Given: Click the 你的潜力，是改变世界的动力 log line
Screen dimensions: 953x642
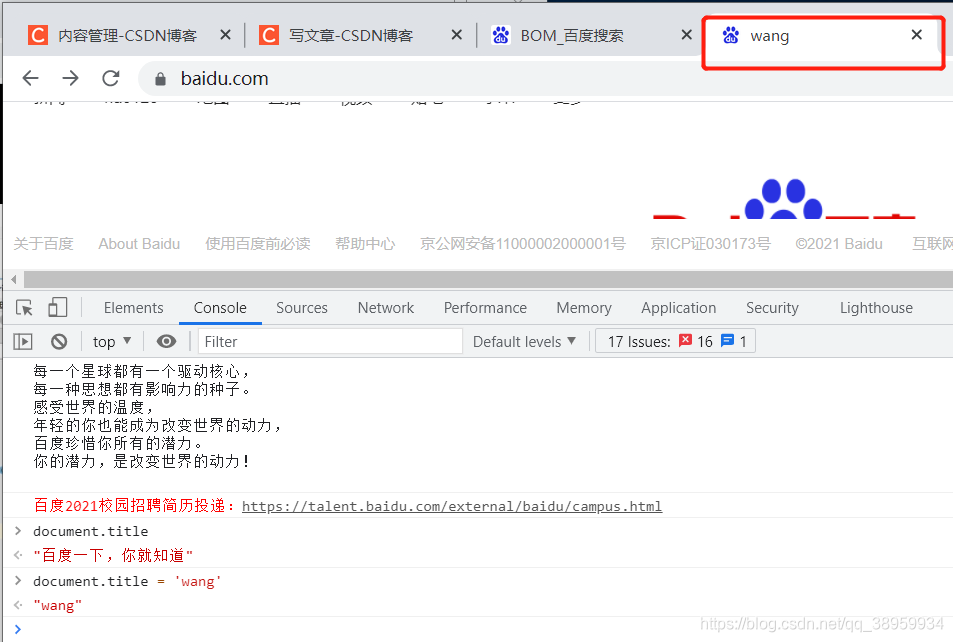Looking at the screenshot, I should [x=142, y=461].
